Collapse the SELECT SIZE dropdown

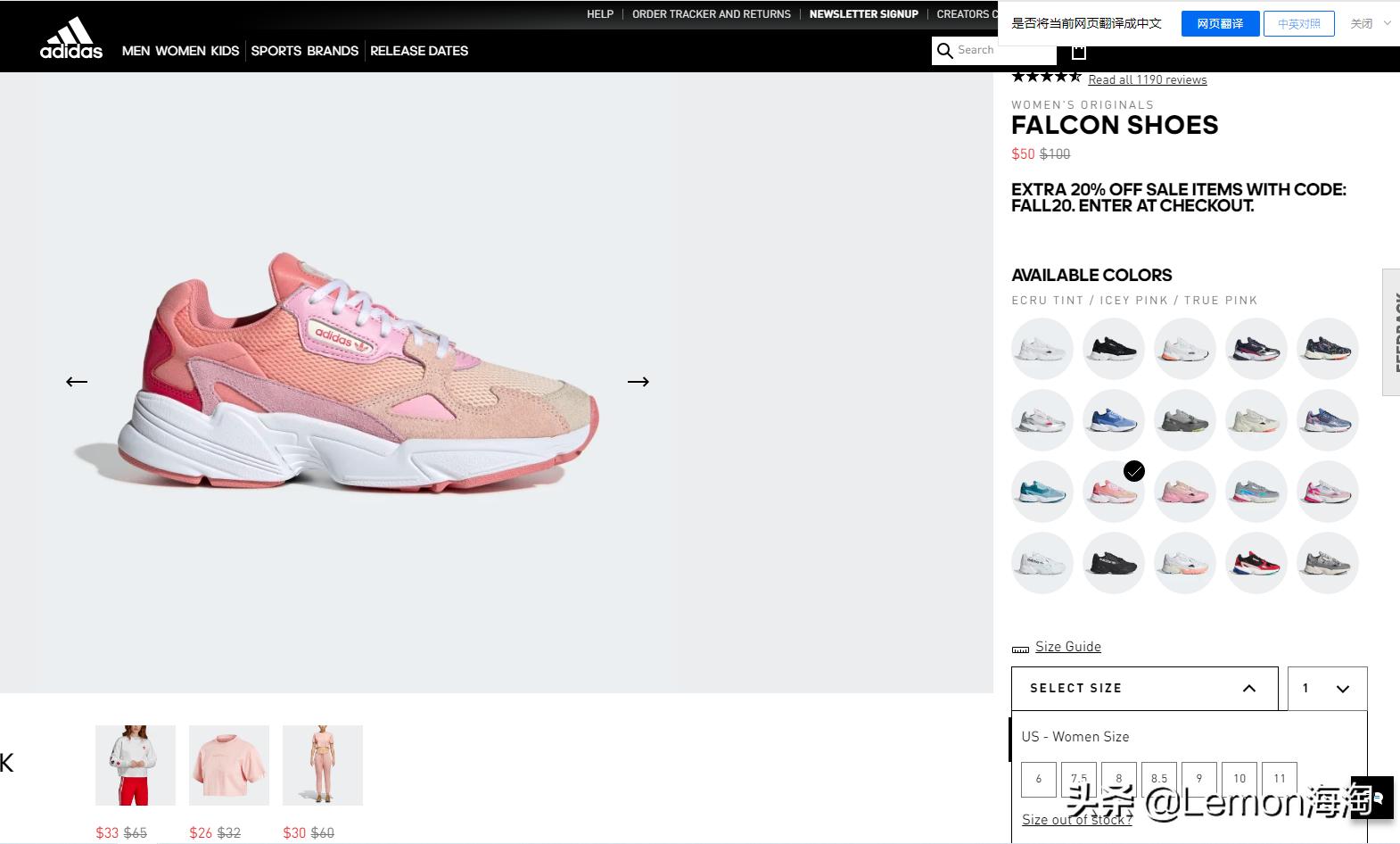(x=1145, y=689)
